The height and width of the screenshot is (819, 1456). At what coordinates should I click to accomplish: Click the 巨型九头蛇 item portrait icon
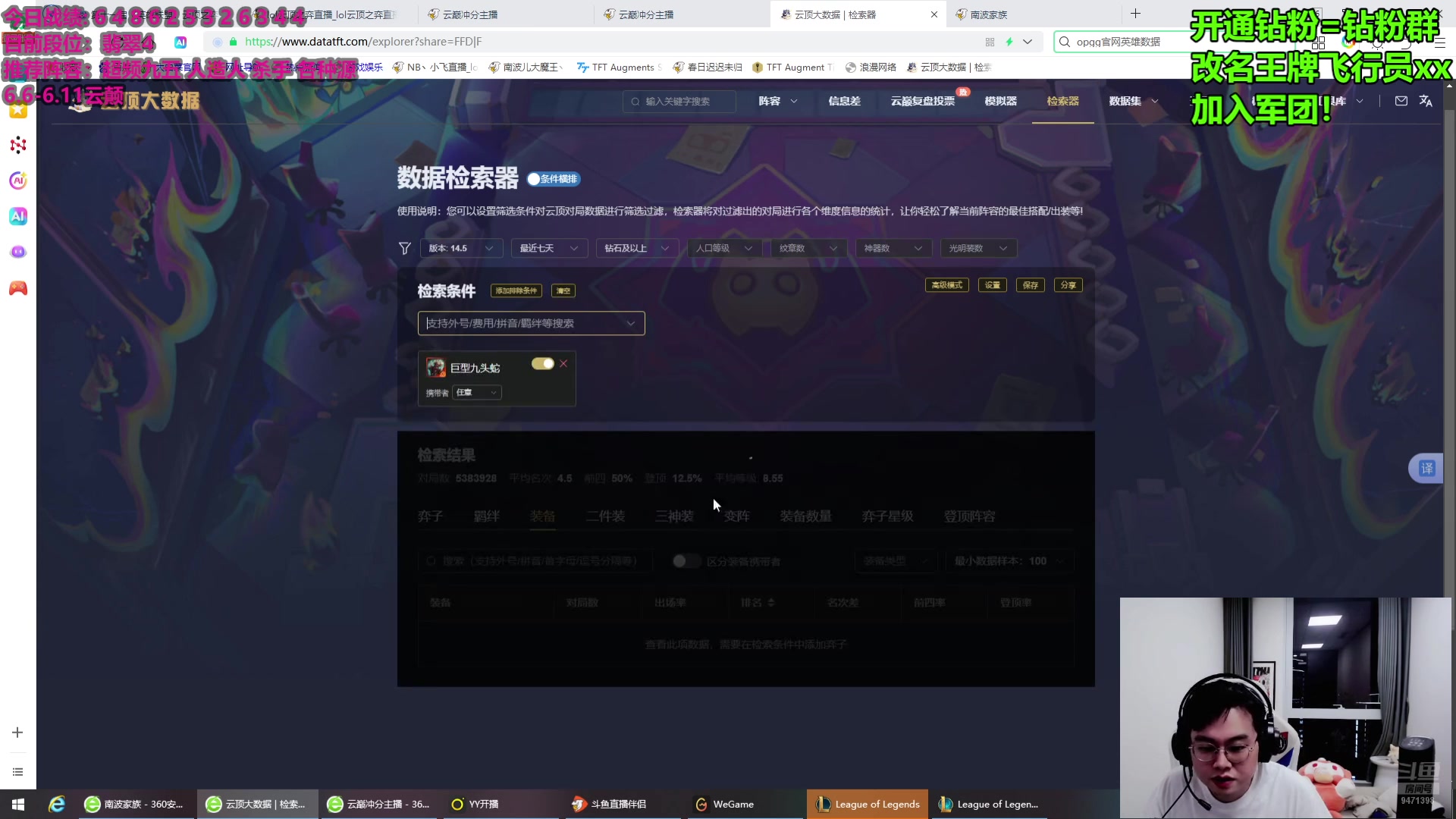pyautogui.click(x=436, y=368)
